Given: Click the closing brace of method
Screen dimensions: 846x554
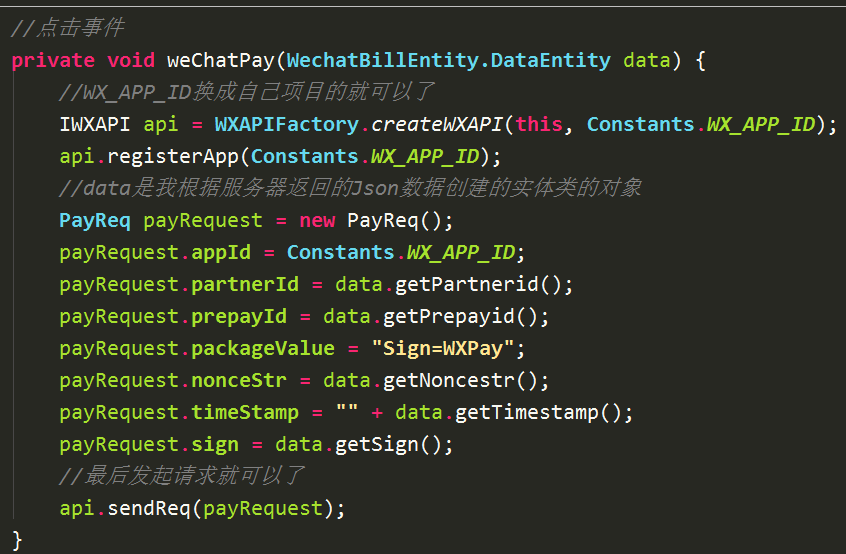Looking at the screenshot, I should point(17,541).
